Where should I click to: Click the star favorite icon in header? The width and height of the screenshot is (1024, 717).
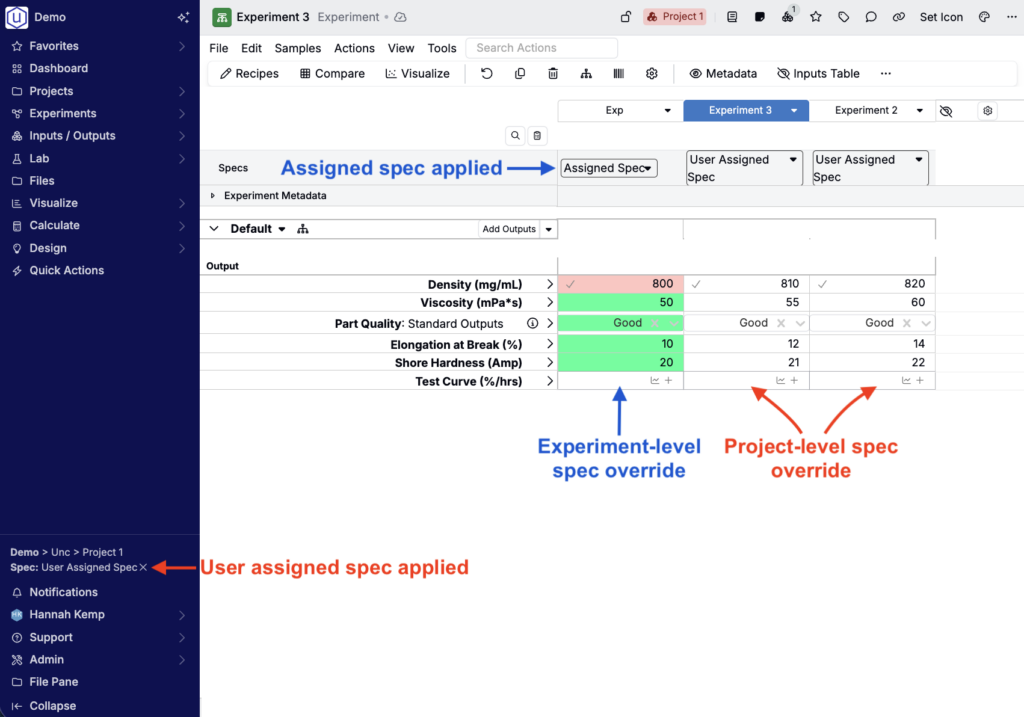pyautogui.click(x=816, y=17)
